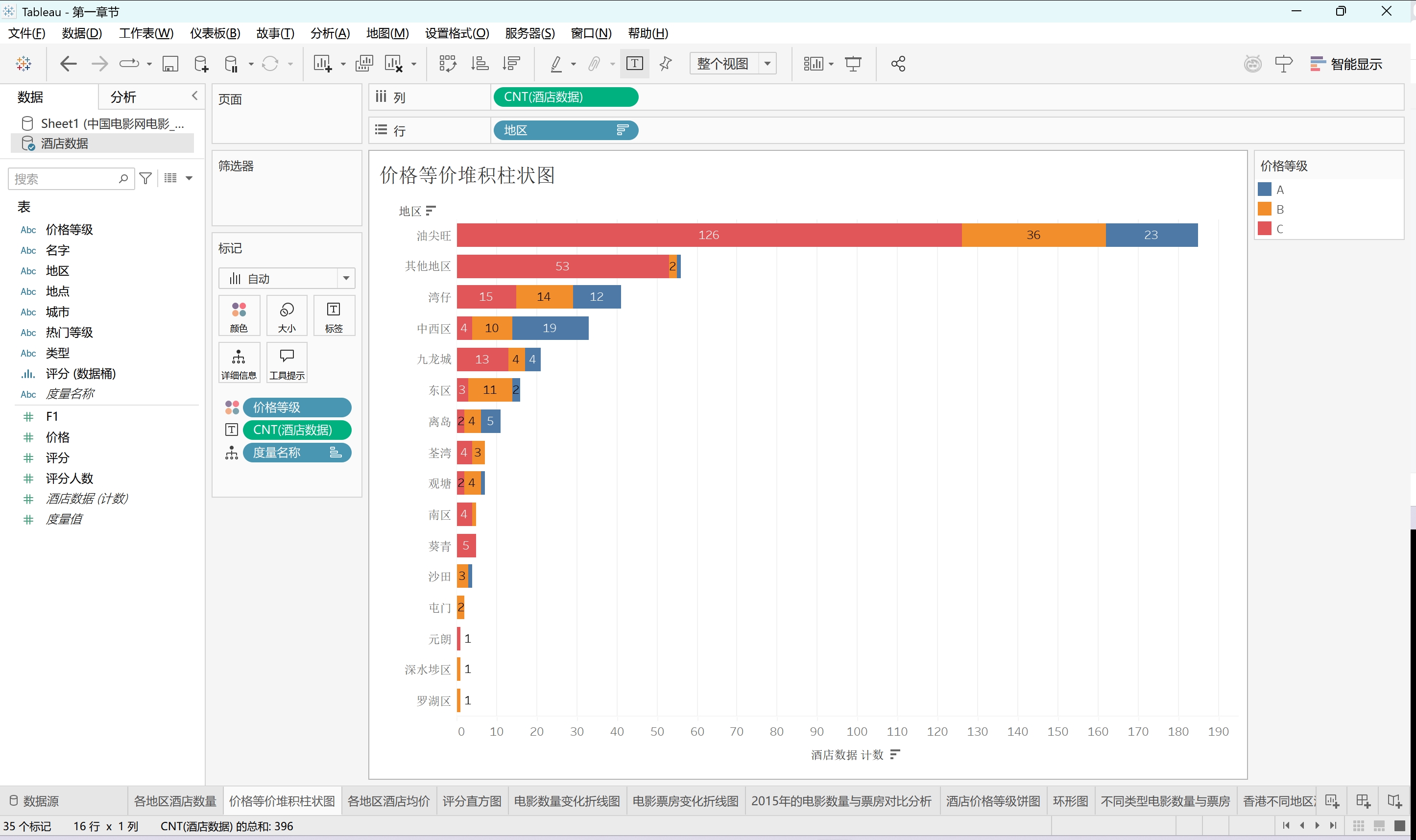This screenshot has height=840, width=1416.
Task: Open the Tooltip marks card button
Action: pos(287,363)
